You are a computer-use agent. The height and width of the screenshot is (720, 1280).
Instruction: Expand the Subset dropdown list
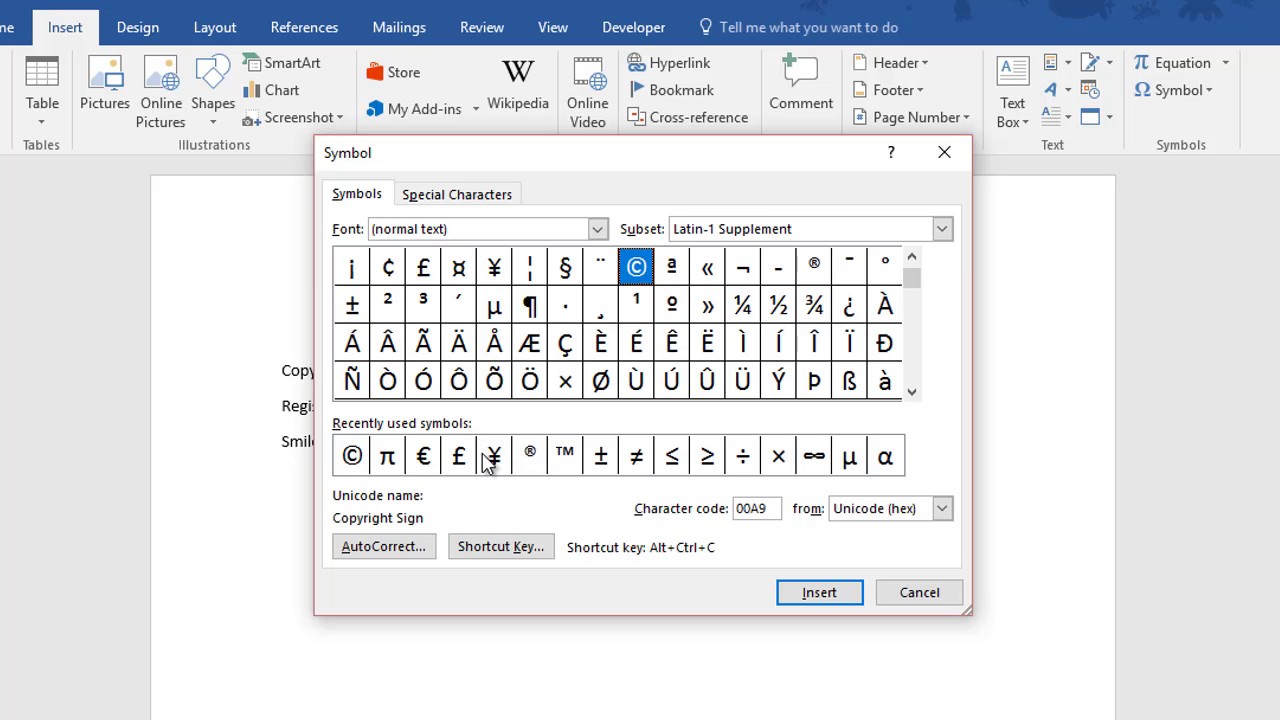pos(942,229)
